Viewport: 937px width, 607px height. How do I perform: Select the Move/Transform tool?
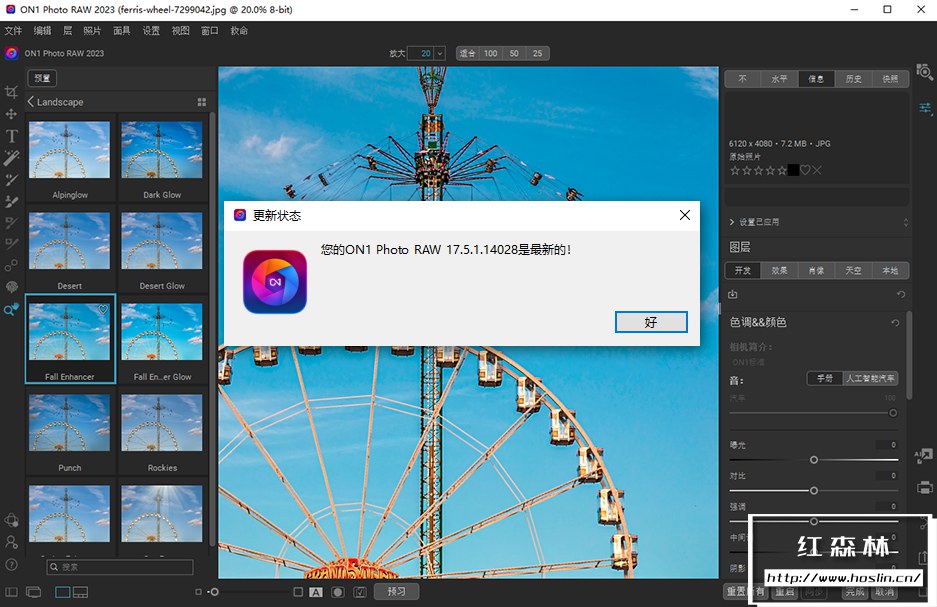[x=11, y=114]
